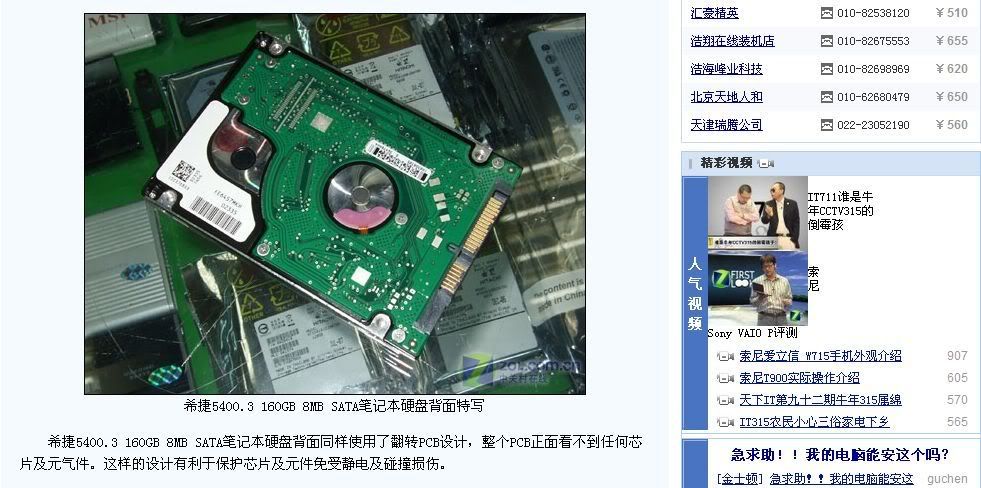Screen dimensions: 981x488
Task: Open the IT711 CCTV315 video thumbnail
Action: pos(758,213)
